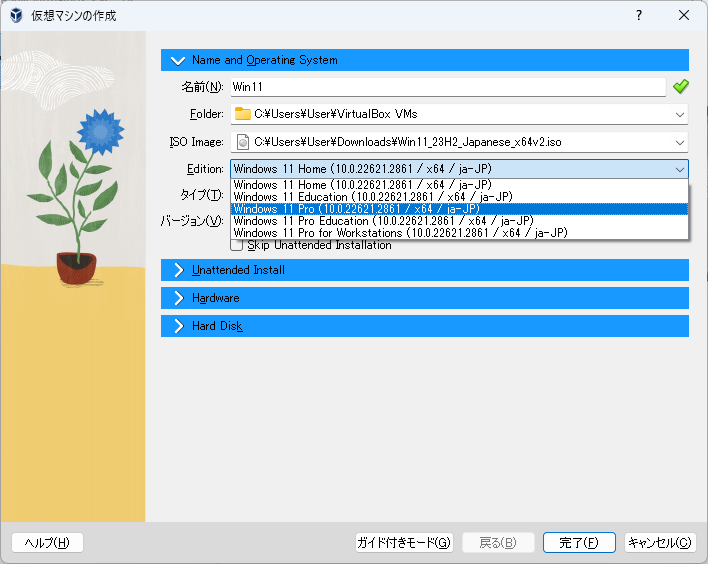Click the question mark help icon
Viewport: 708px width, 564px height.
[x=638, y=15]
